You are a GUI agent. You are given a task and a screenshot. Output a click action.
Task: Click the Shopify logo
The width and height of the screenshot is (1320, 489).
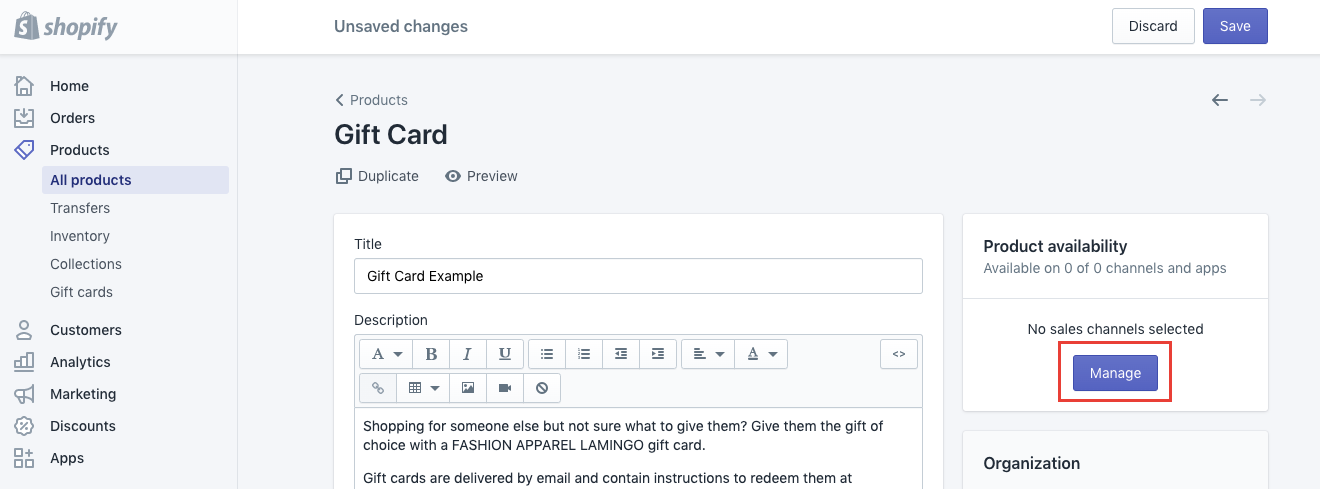[x=66, y=26]
